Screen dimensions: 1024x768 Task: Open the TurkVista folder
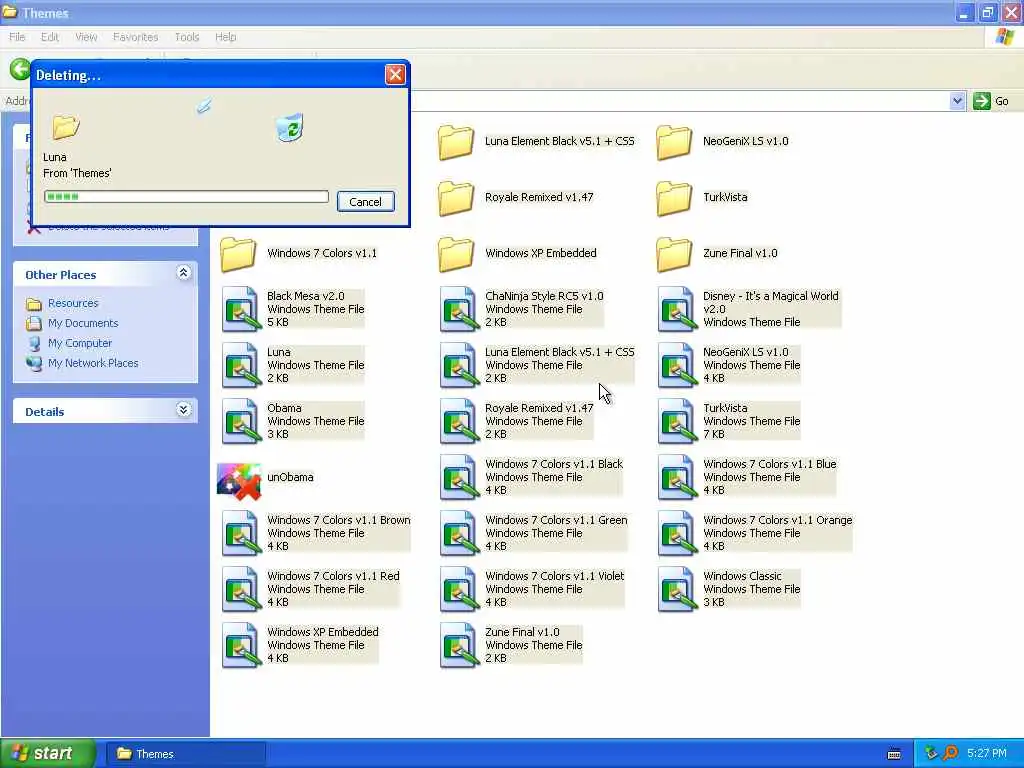point(674,198)
